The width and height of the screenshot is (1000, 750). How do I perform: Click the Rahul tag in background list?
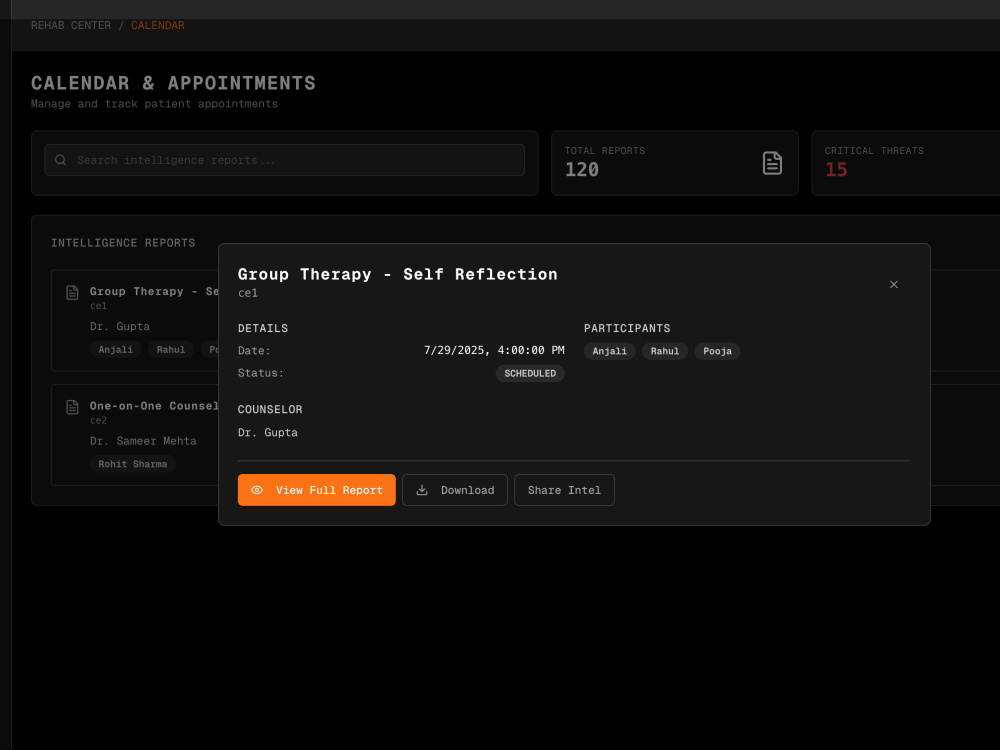click(171, 349)
